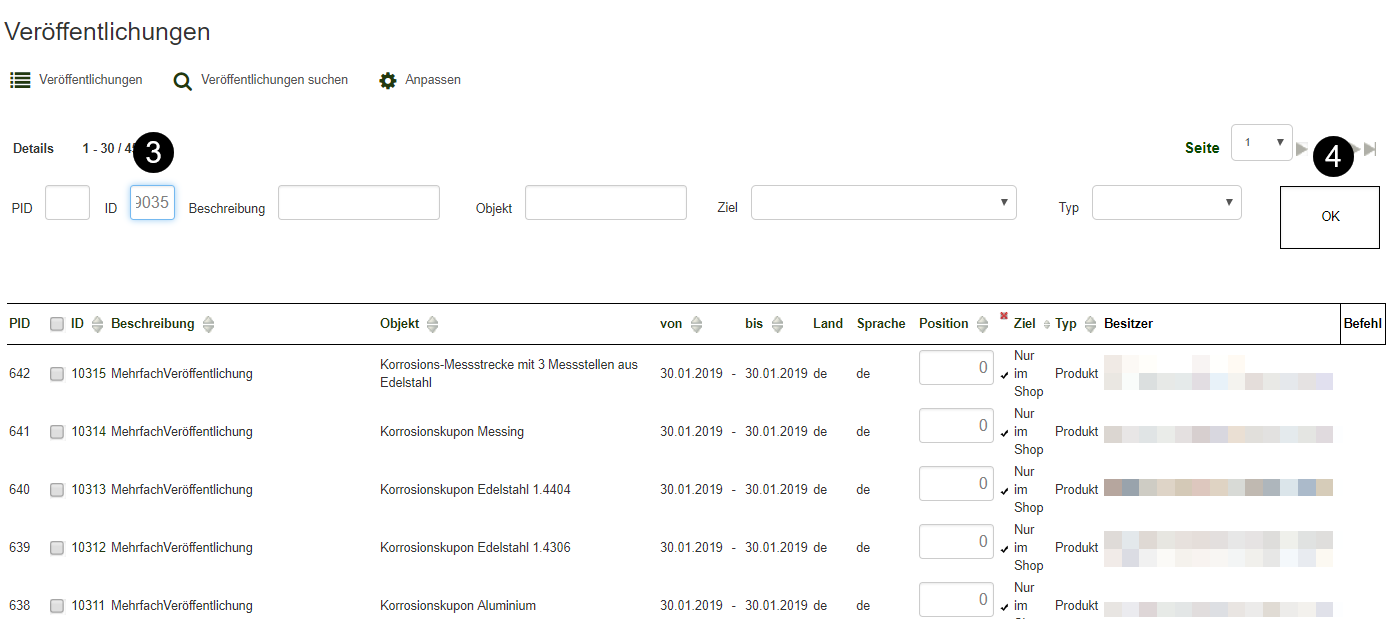Open the Seite page number dropdown
This screenshot has width=1391, height=619.
[x=1261, y=143]
